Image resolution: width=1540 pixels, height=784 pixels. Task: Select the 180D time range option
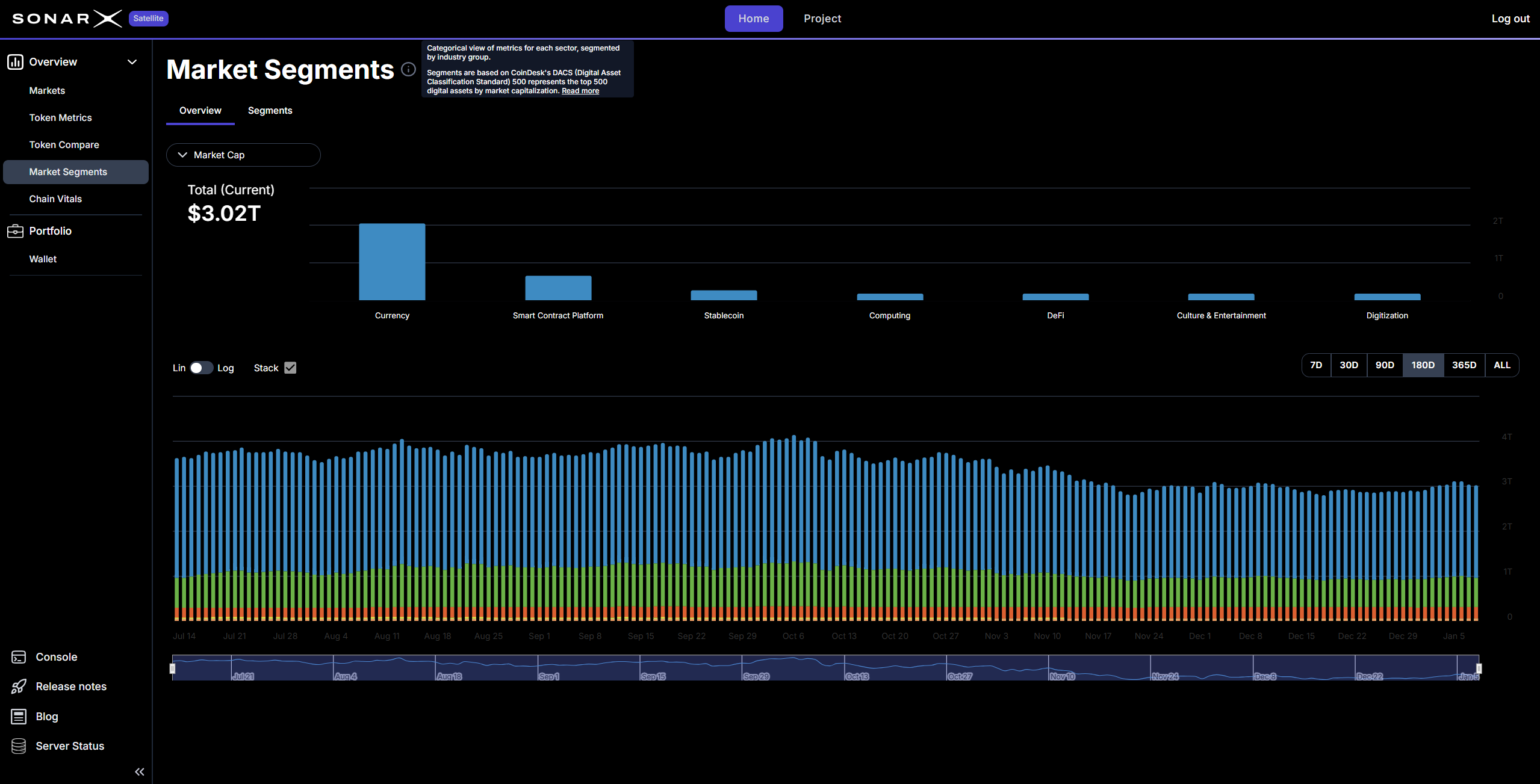coord(1423,365)
